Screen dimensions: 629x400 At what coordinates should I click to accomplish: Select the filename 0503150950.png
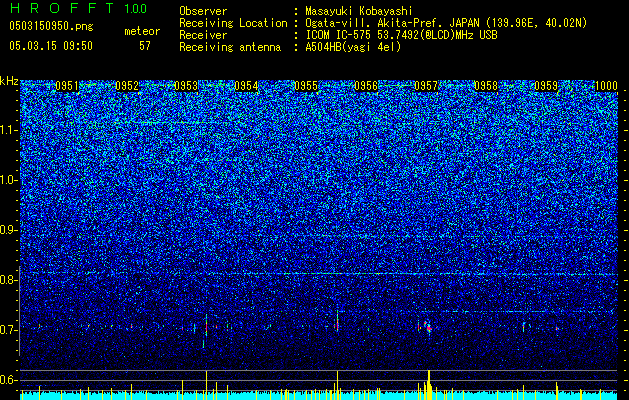click(51, 26)
